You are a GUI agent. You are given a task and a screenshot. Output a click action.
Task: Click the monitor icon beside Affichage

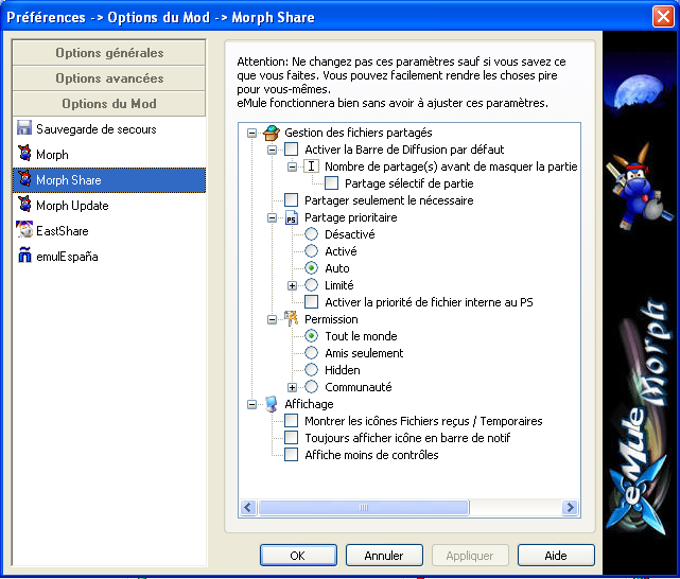tap(271, 404)
